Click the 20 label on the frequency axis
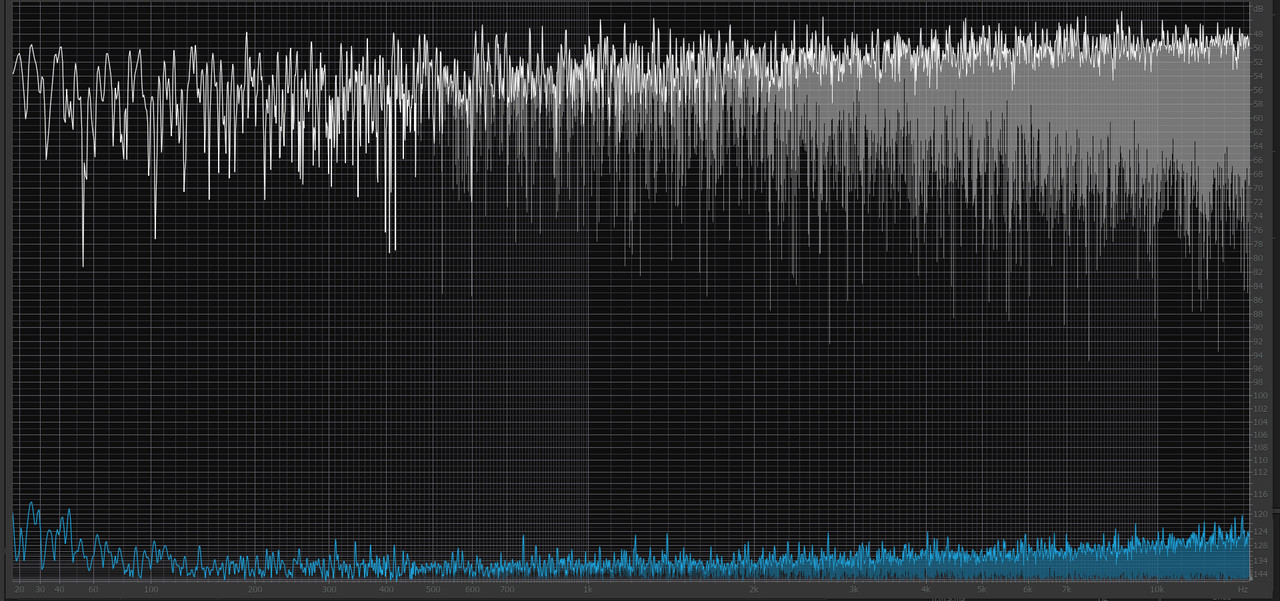The height and width of the screenshot is (601, 1280). (x=19, y=590)
